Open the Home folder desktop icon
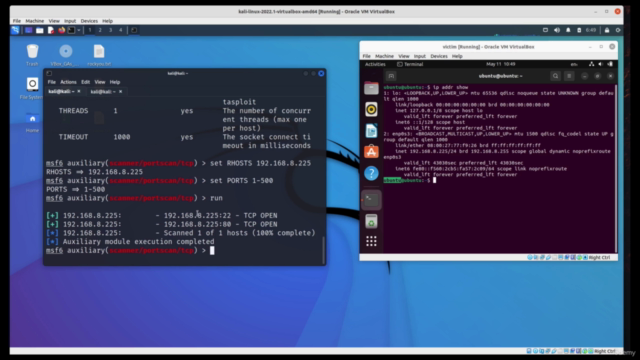Viewport: 640px width, 360px height. point(32,122)
